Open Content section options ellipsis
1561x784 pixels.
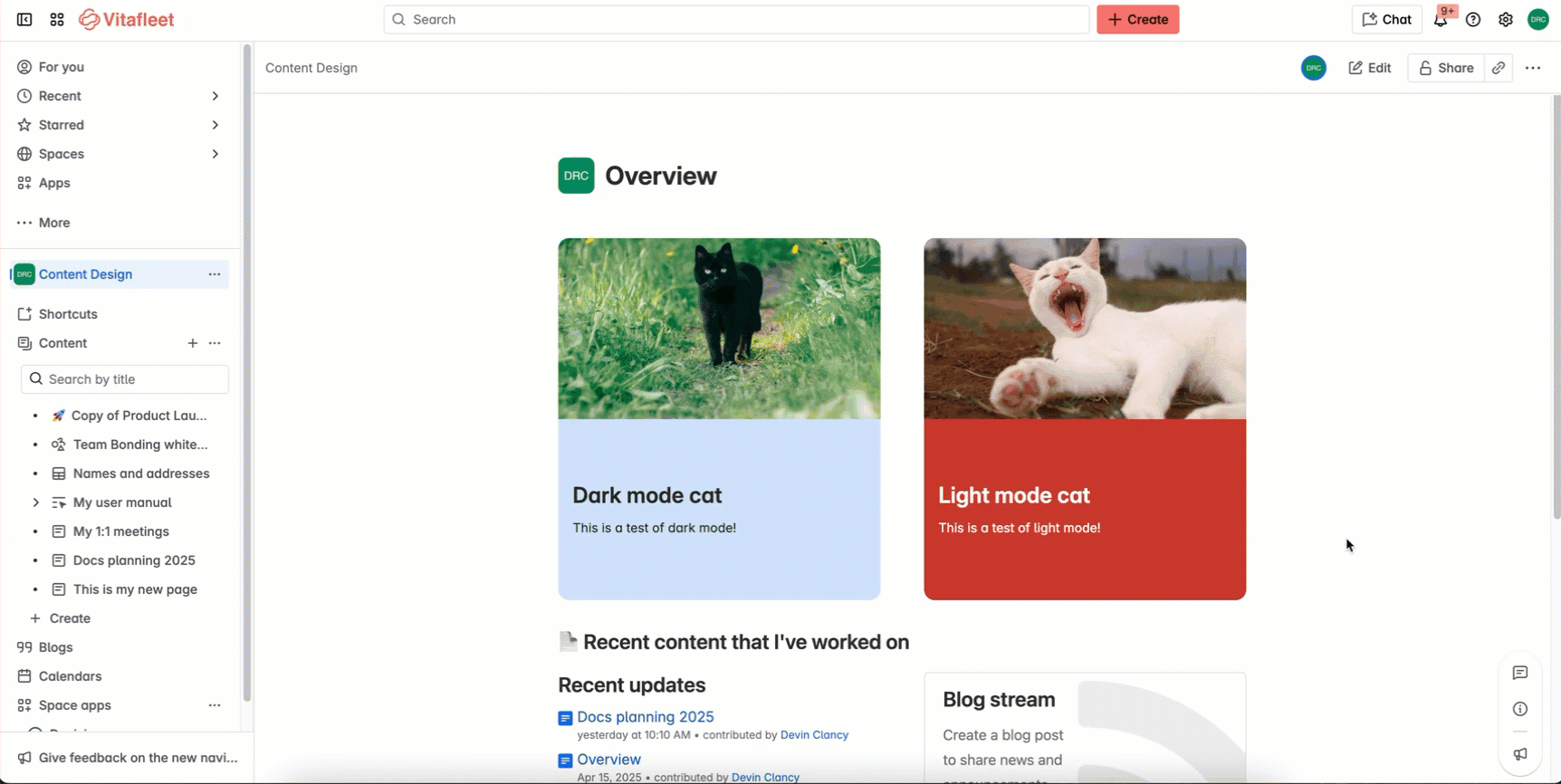tap(215, 343)
